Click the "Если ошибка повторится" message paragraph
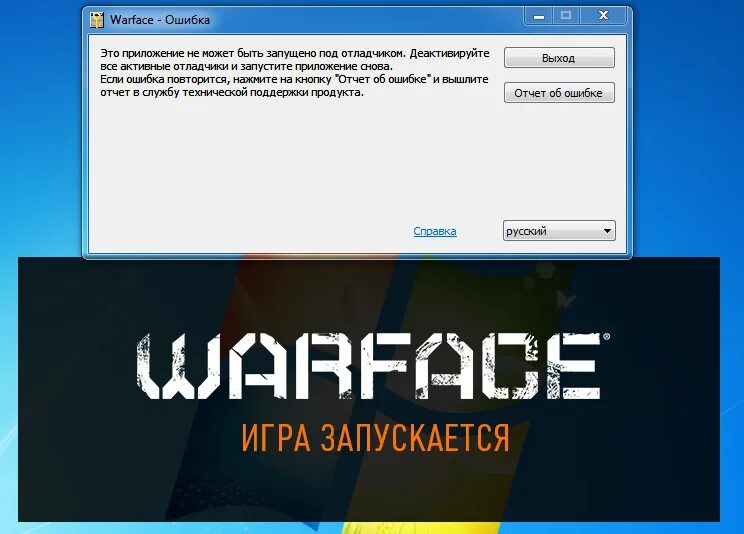 294,86
